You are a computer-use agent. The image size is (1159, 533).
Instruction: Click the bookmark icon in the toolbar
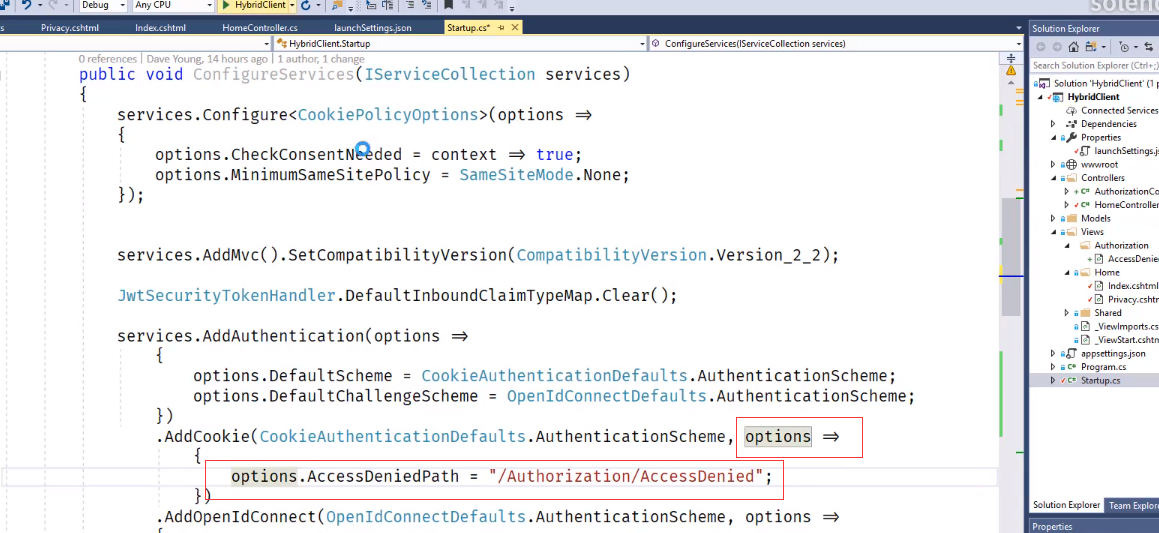pyautogui.click(x=448, y=5)
